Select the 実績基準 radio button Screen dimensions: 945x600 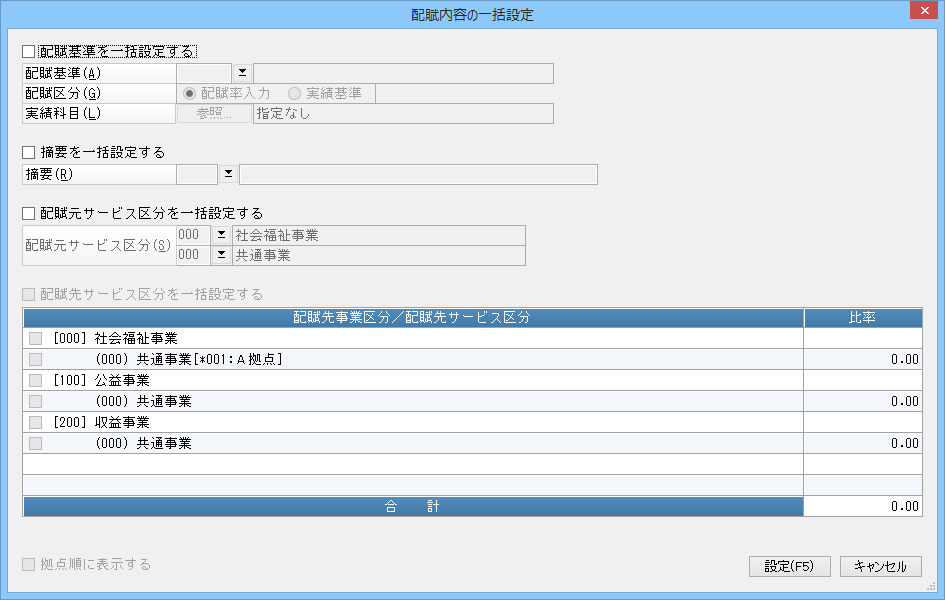pos(294,93)
